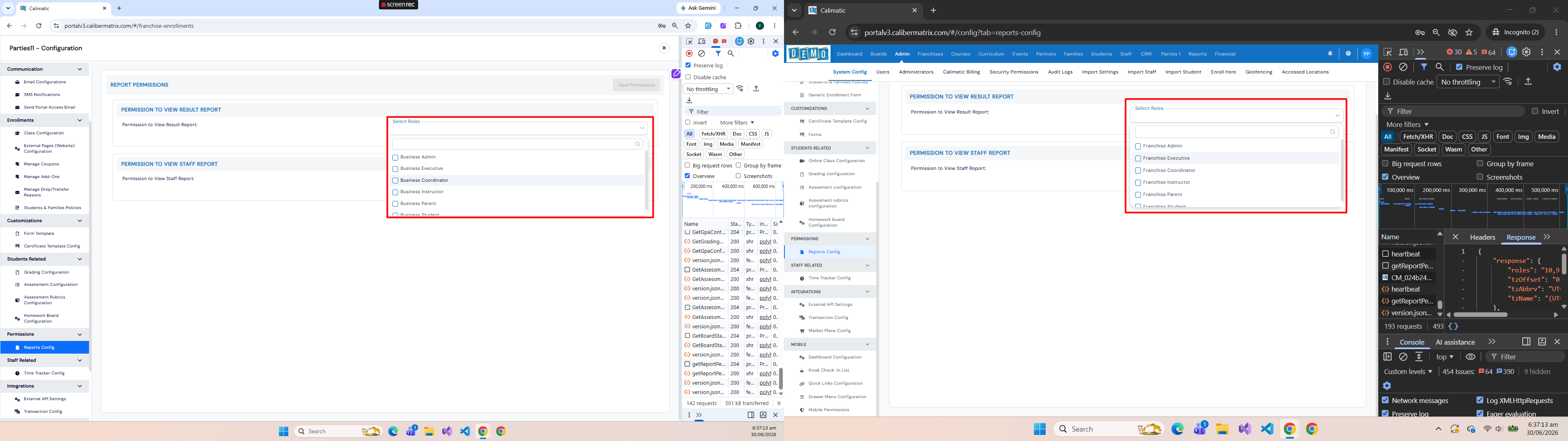Open Security Permissions tab in portal
This screenshot has width=1568, height=441.
tap(1013, 72)
